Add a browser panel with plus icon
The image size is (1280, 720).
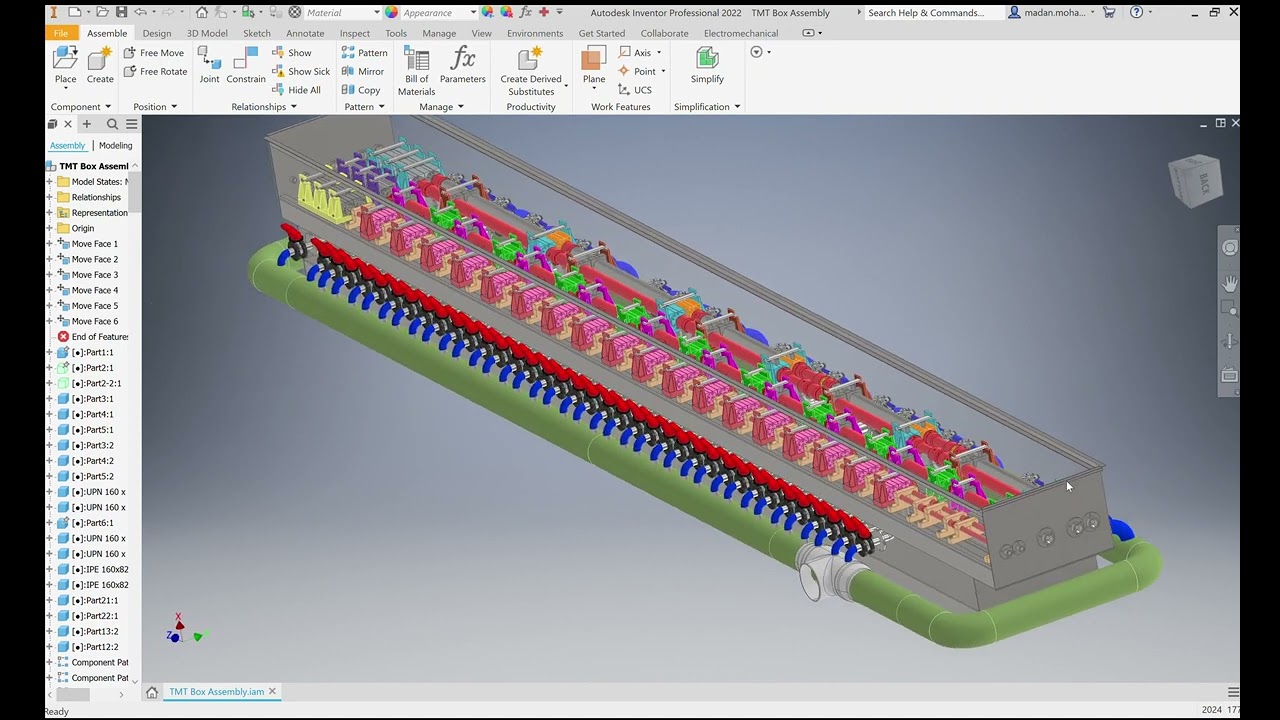(x=86, y=124)
